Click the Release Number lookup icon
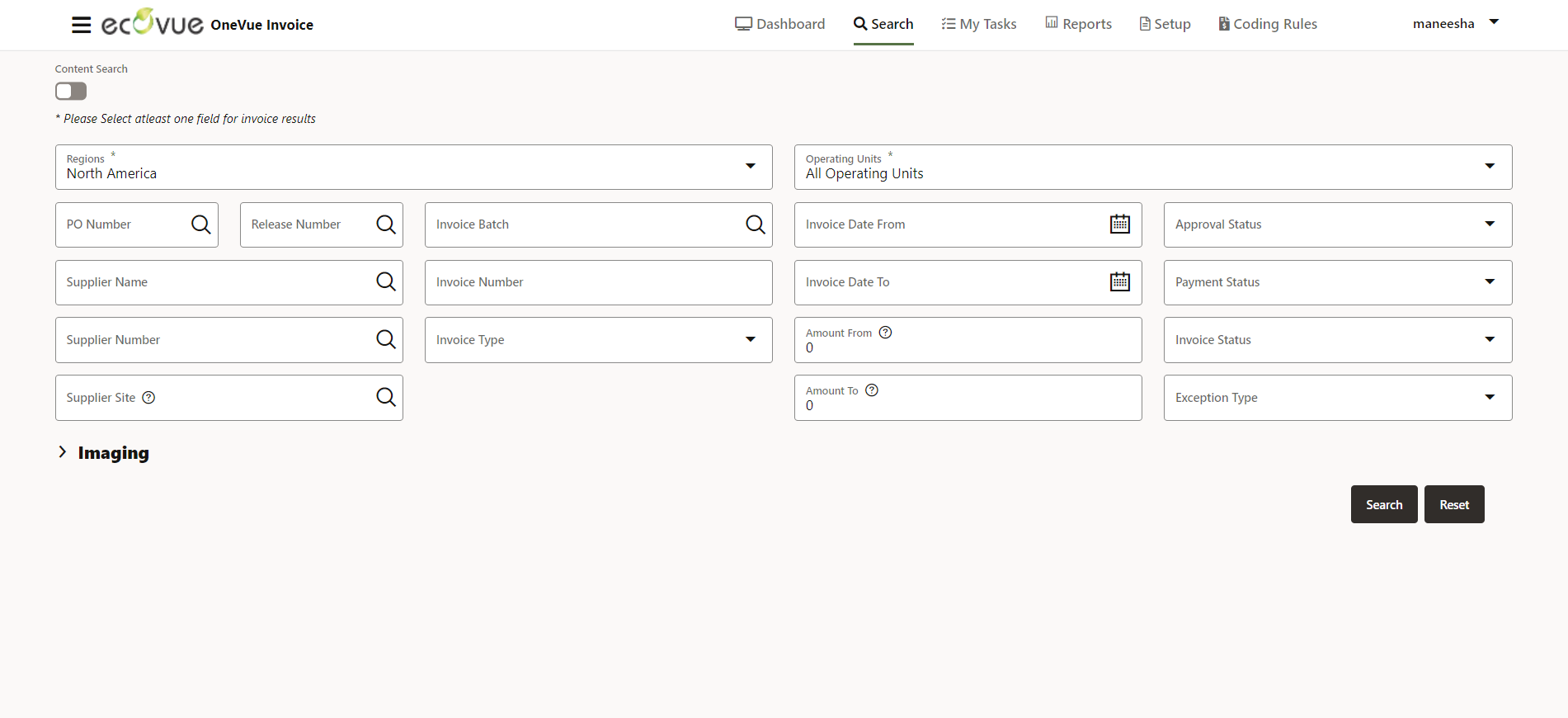The height and width of the screenshot is (718, 1568). [x=385, y=224]
